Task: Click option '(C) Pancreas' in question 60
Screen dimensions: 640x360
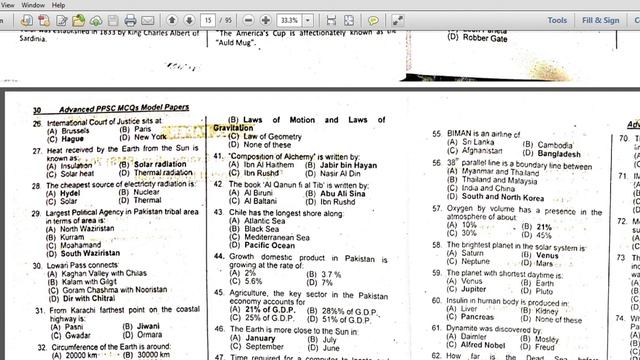Action: [470, 317]
